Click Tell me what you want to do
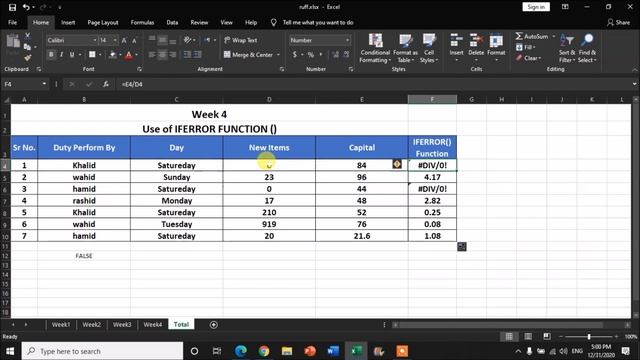The height and width of the screenshot is (360, 640). tap(318, 22)
